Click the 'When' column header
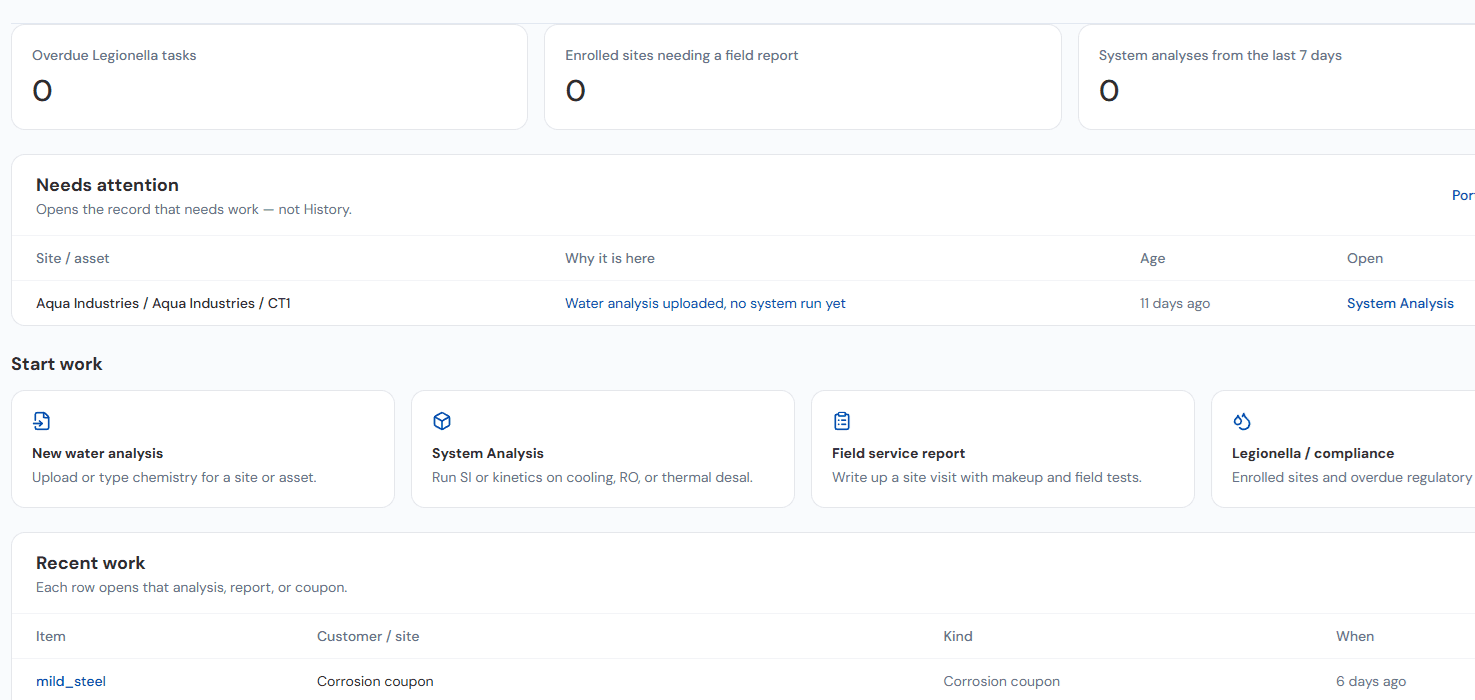Image resolution: width=1475 pixels, height=700 pixels. 1355,636
